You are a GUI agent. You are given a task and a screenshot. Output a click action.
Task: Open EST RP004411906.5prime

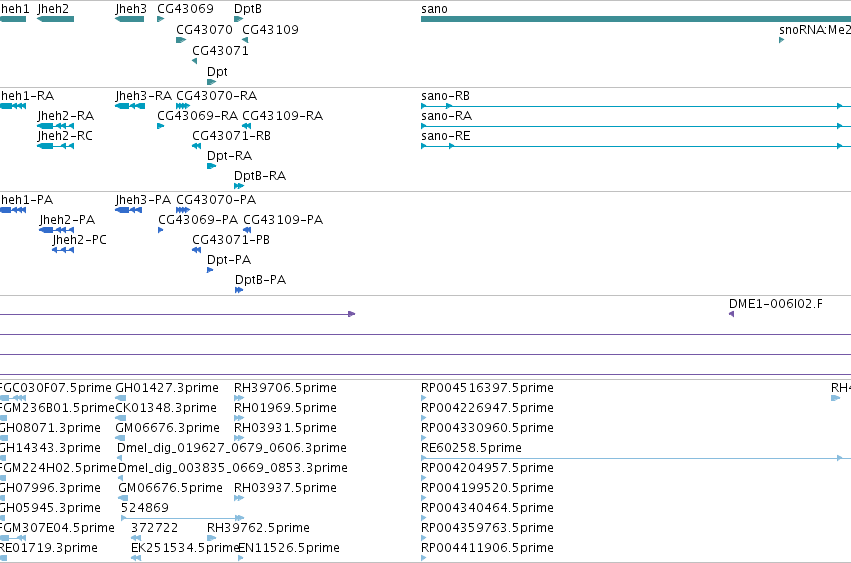point(487,548)
